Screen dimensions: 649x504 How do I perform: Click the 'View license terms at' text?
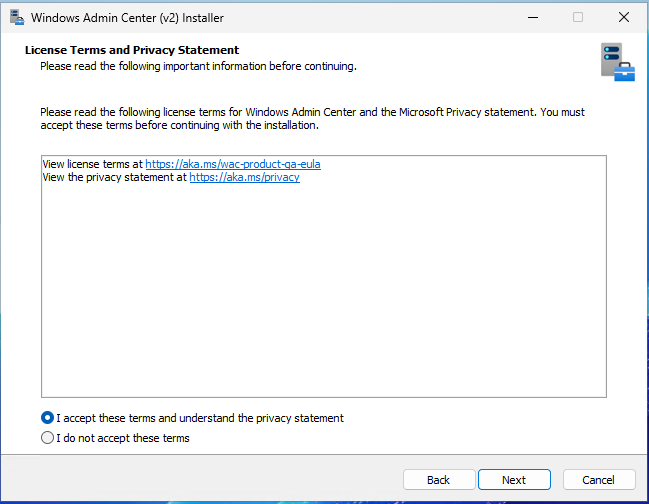pos(93,163)
